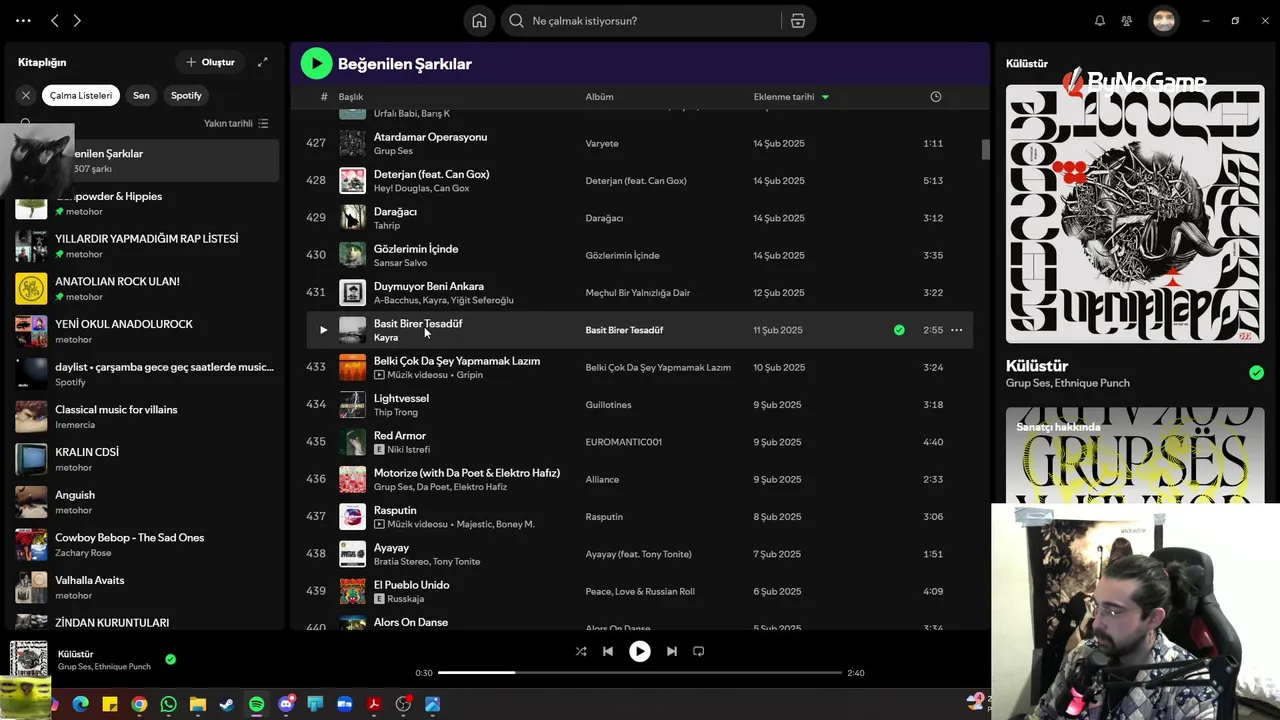The image size is (1280, 720).
Task: Toggle liked checkmark on Basit Birer Tesadüf
Action: click(899, 330)
